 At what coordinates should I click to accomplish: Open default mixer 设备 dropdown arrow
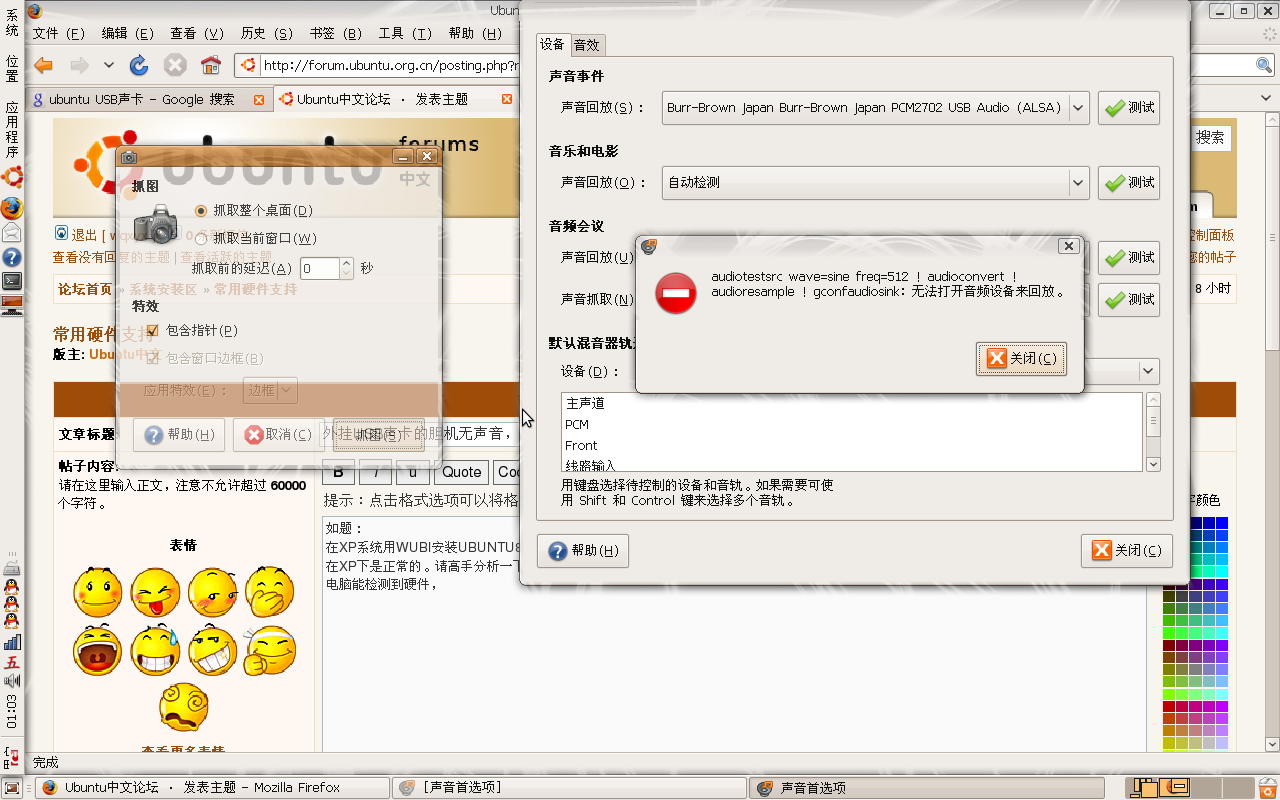pyautogui.click(x=1148, y=371)
